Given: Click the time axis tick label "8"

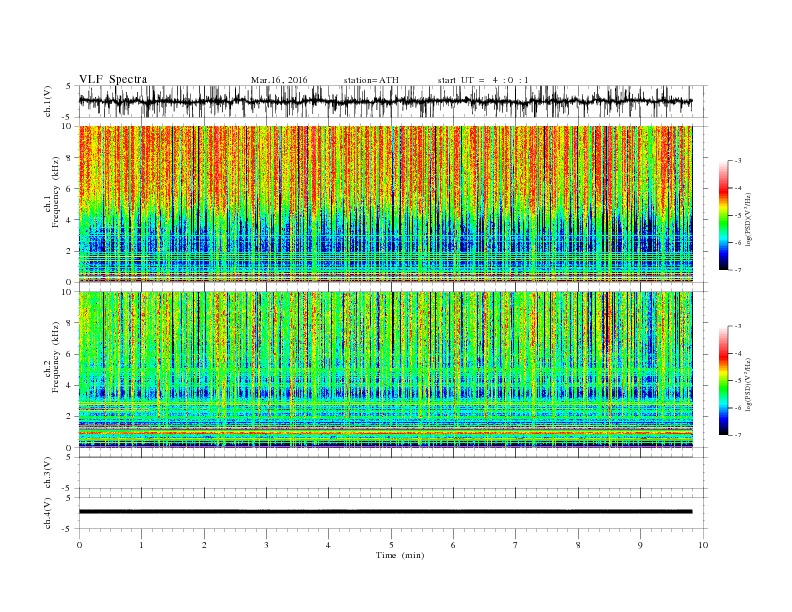Looking at the screenshot, I should click(578, 545).
